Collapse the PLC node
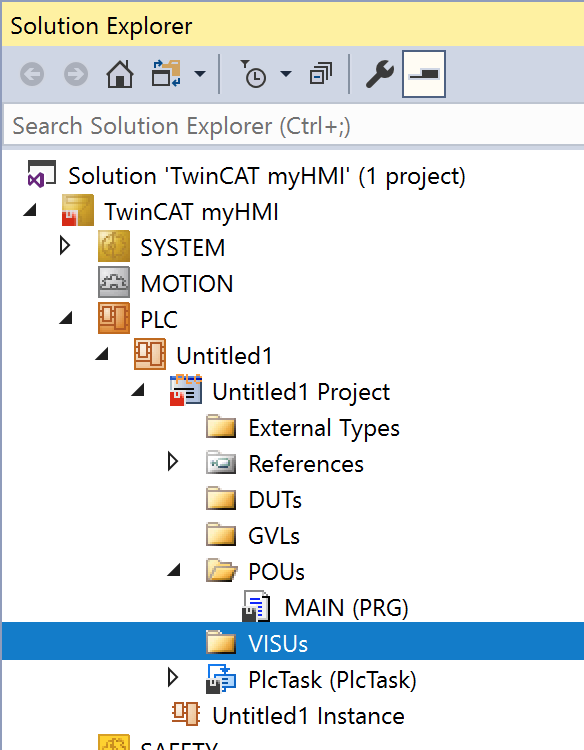The image size is (584, 750). coord(66,318)
